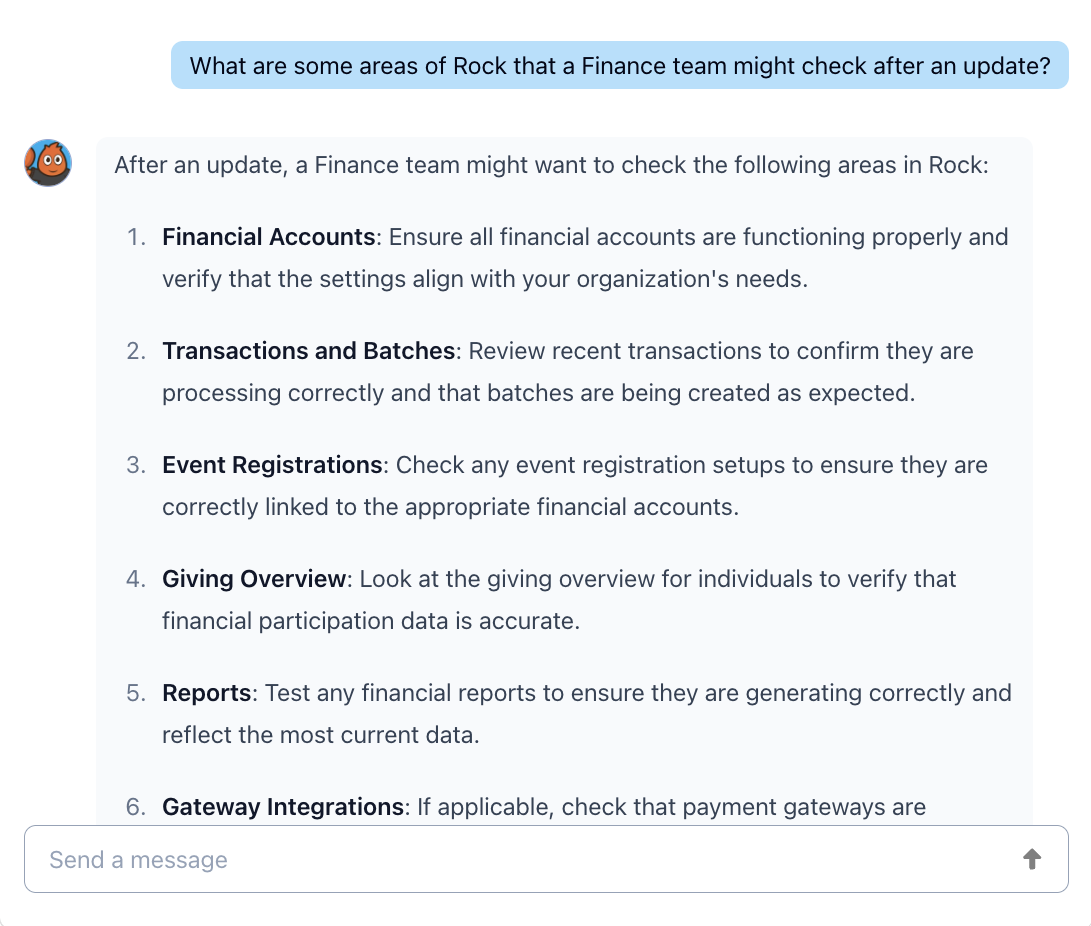
Task: Click list number 6 in the response
Action: click(x=136, y=807)
